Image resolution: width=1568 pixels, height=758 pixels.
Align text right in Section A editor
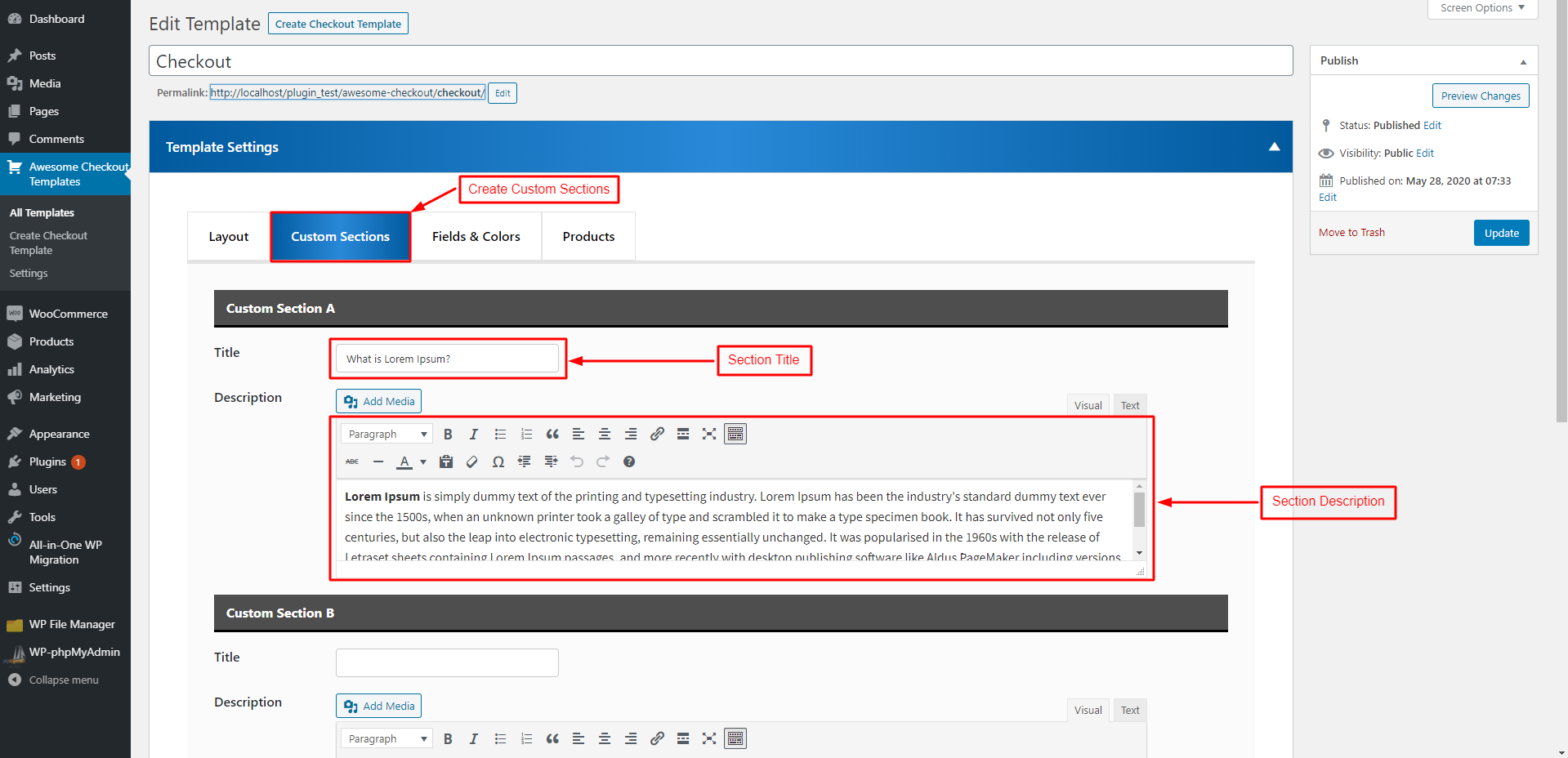631,434
